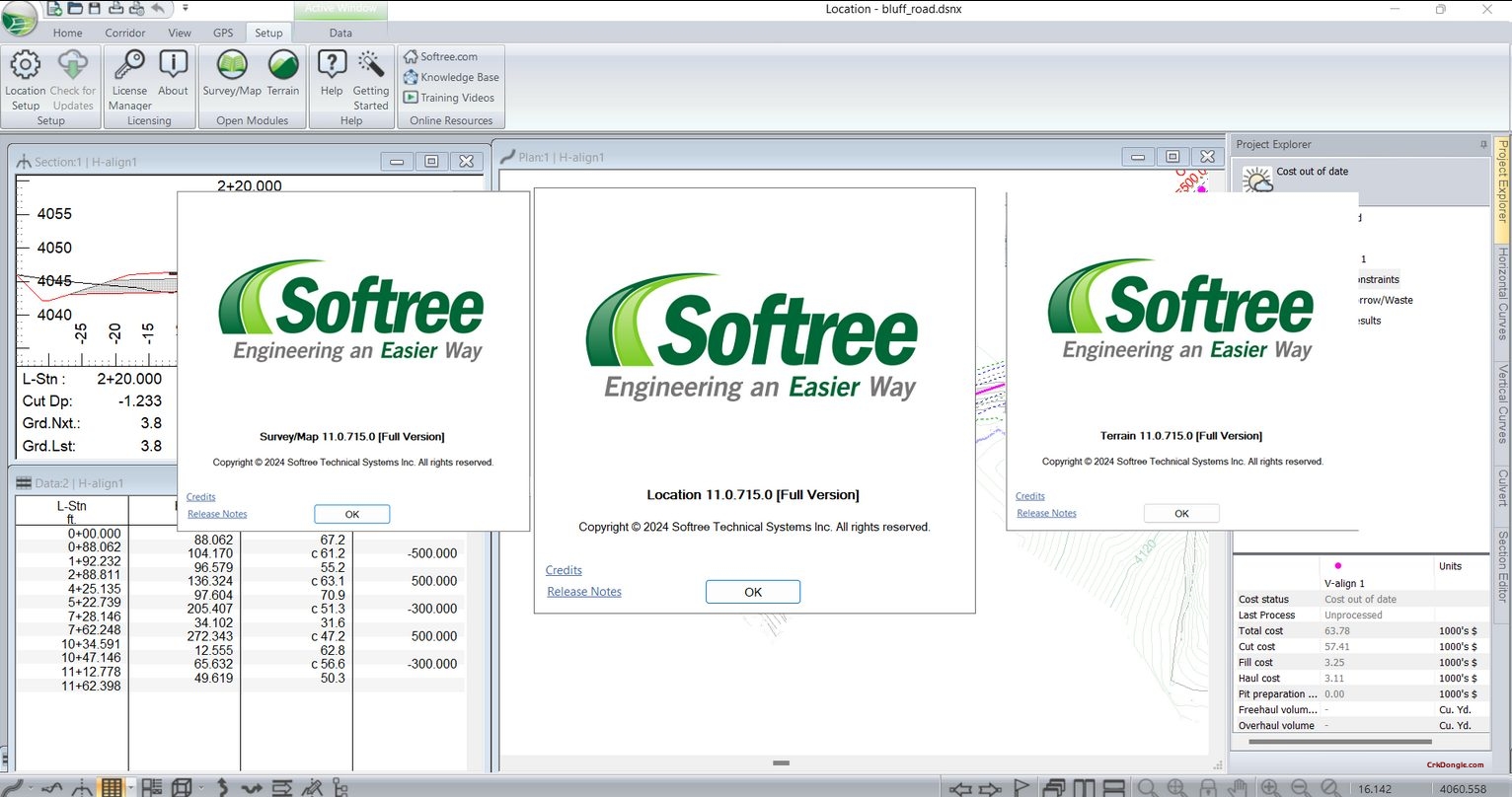Open Location Setup from the ribbon

tap(26, 80)
